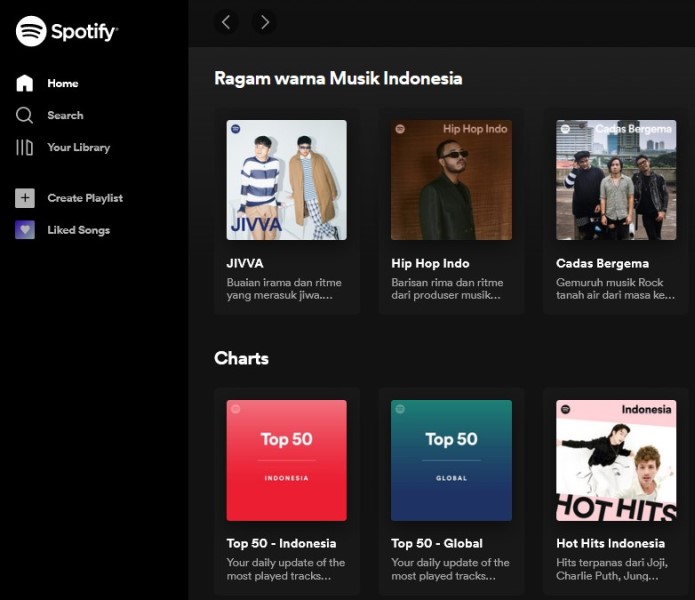Open the Top 50 Global teal cover

click(x=451, y=460)
